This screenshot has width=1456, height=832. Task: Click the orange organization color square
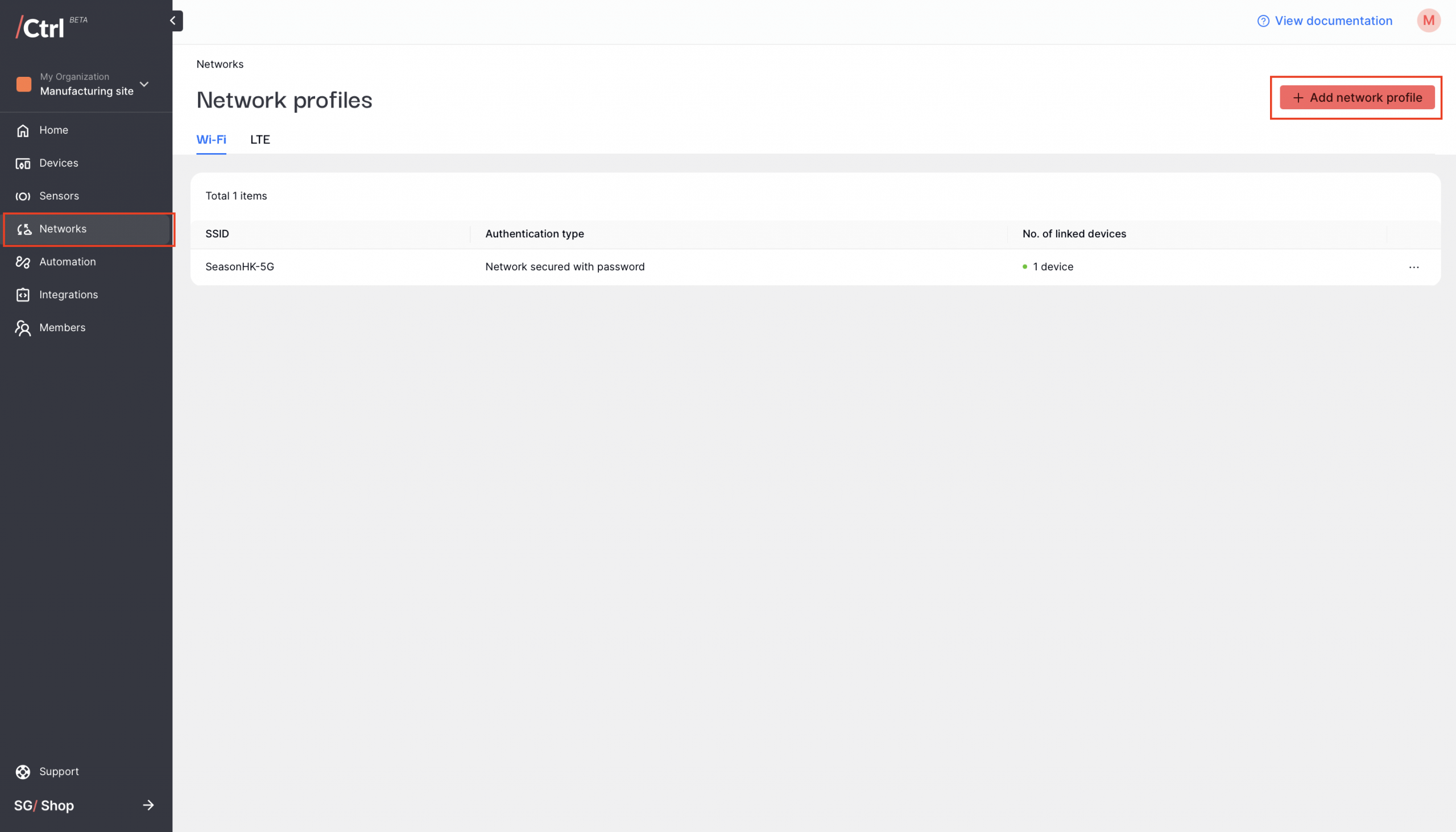point(24,85)
